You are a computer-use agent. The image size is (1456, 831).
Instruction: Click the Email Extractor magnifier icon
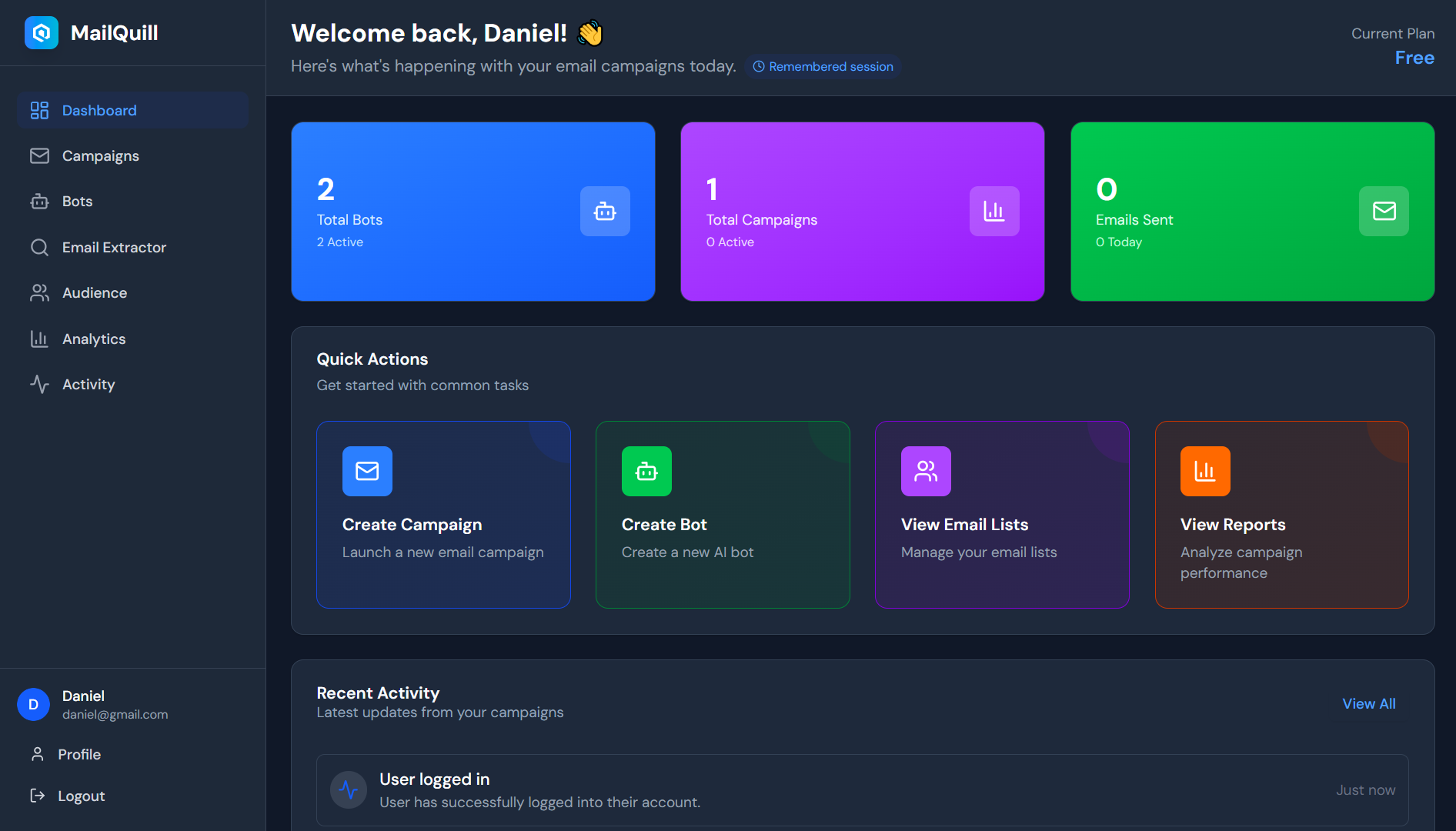[x=39, y=247]
